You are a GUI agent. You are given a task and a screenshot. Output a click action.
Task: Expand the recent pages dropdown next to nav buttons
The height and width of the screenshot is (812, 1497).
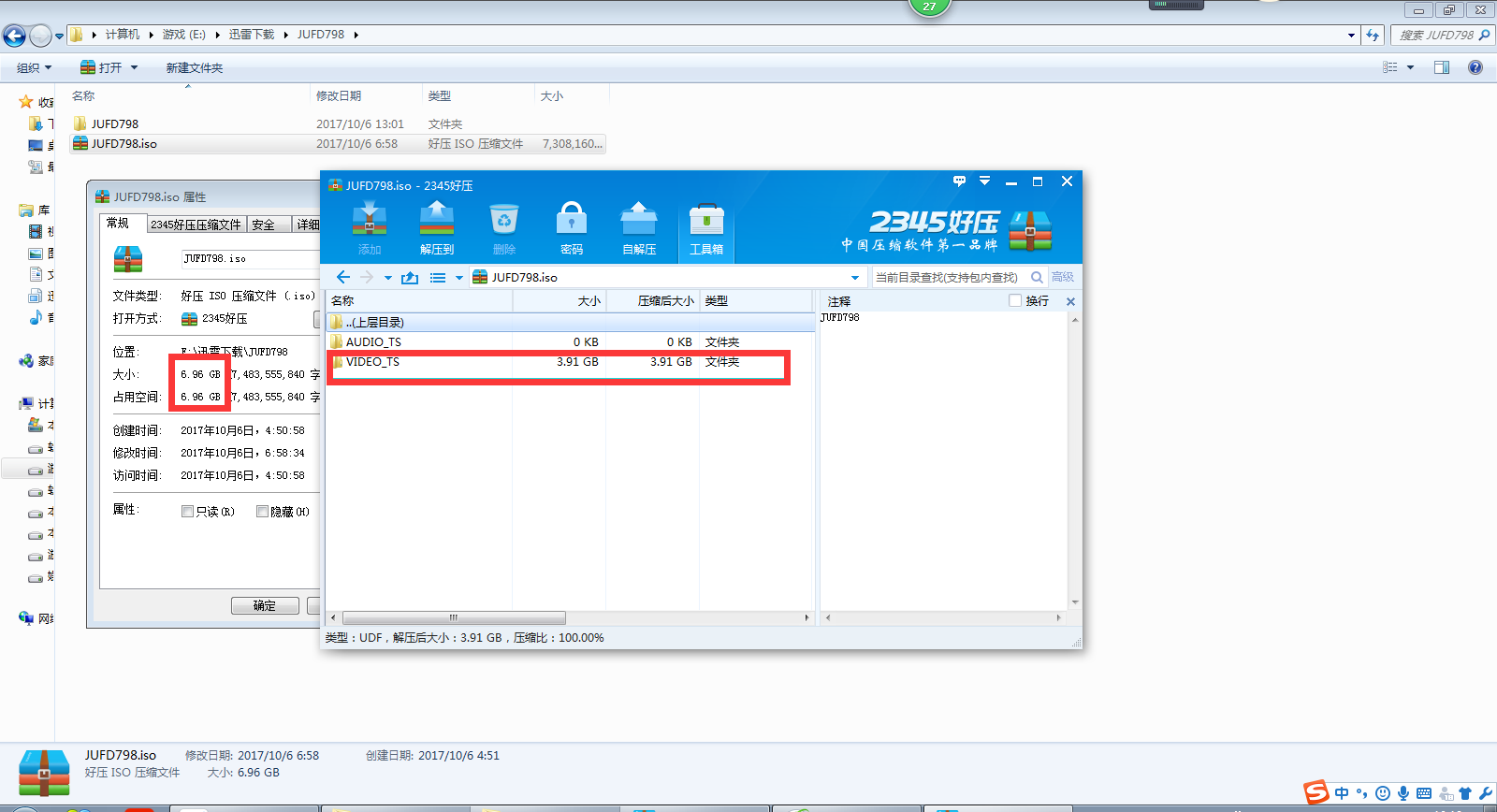pyautogui.click(x=60, y=36)
